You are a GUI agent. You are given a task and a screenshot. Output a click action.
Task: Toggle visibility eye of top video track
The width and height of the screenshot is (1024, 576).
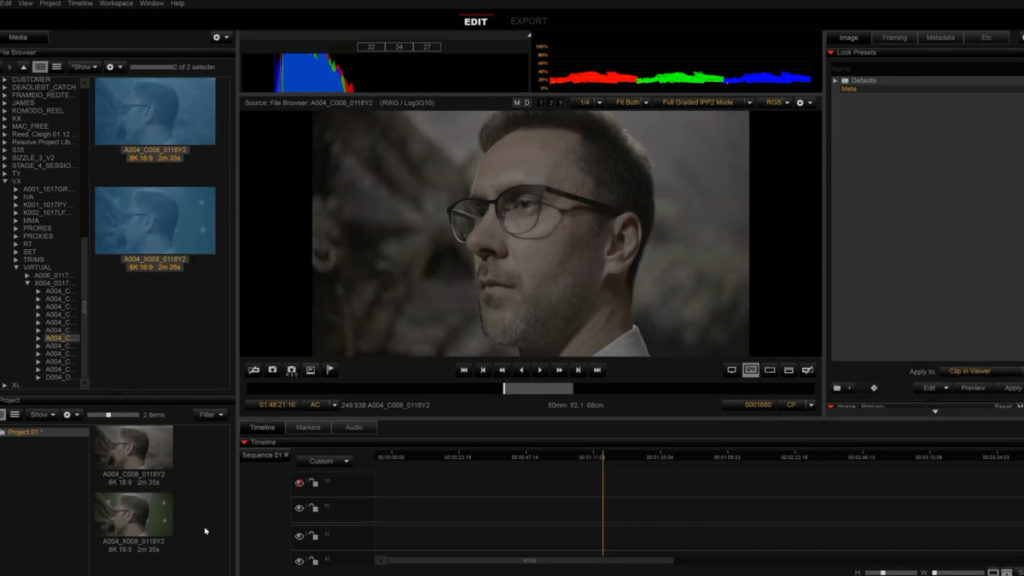click(299, 482)
